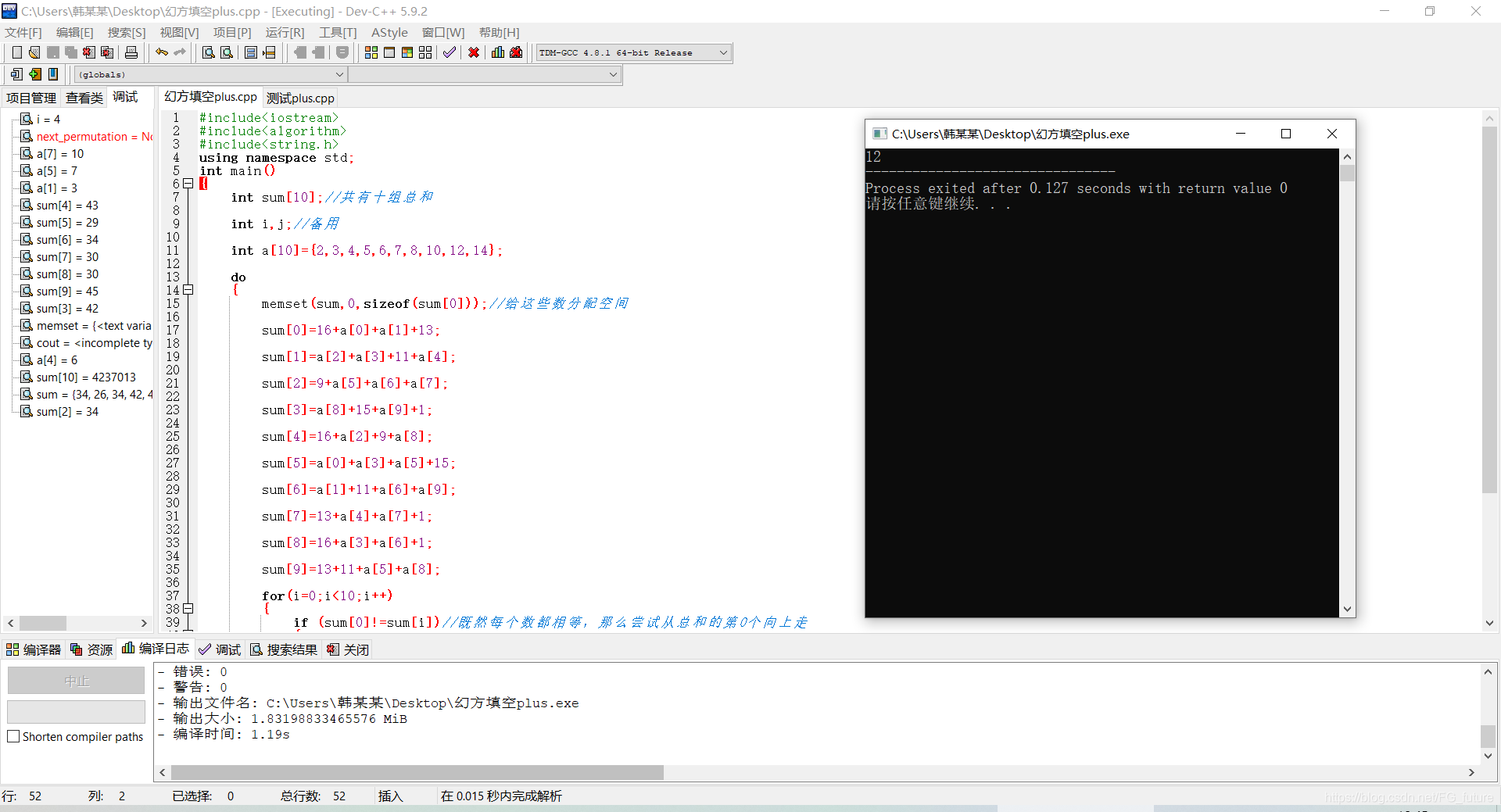The width and height of the screenshot is (1501, 812).
Task: Open the 文件[F] menu
Action: pyautogui.click(x=23, y=32)
